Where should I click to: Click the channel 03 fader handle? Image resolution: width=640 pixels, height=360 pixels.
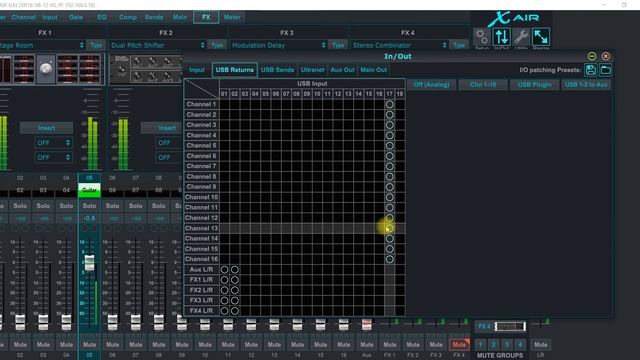pos(43,322)
